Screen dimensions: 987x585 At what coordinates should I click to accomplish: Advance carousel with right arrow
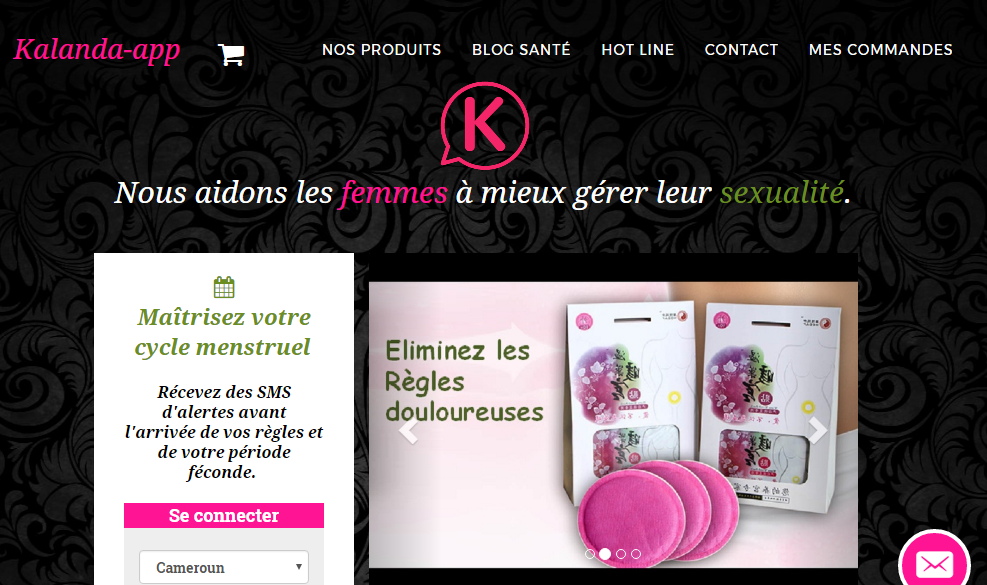(817, 431)
